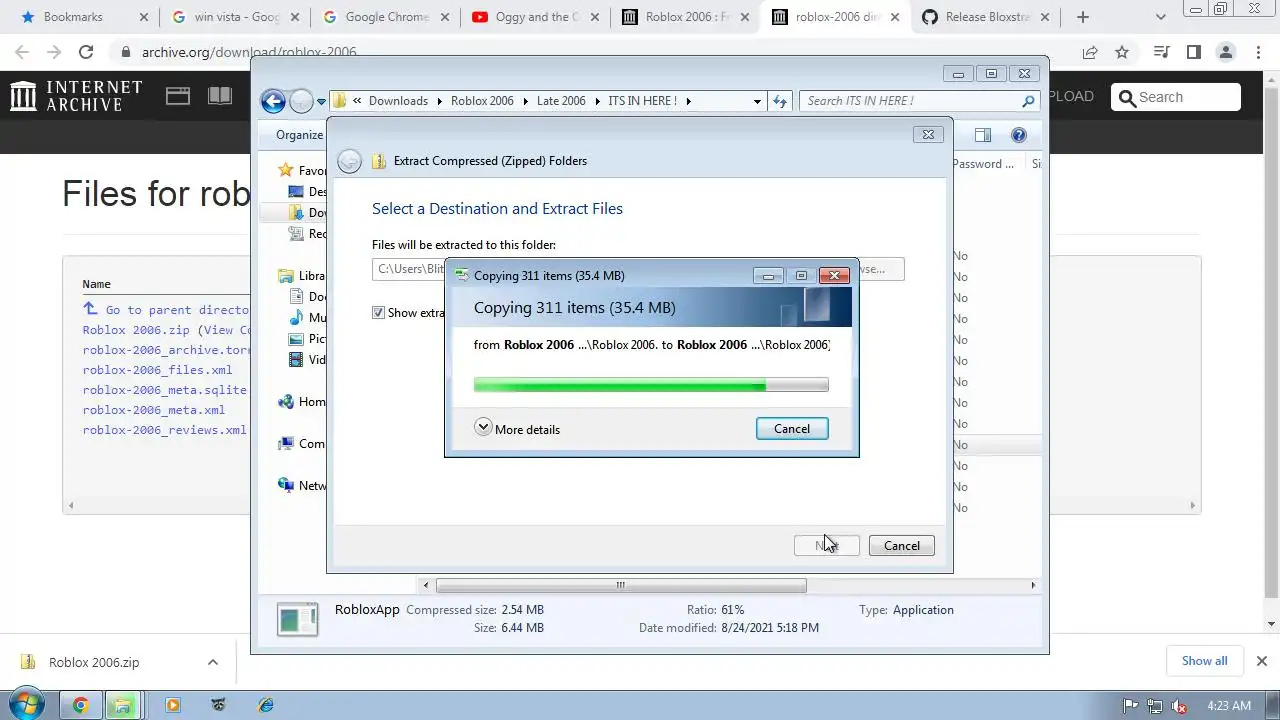Open Windows Explorer from the taskbar
Image resolution: width=1280 pixels, height=720 pixels.
click(122, 705)
